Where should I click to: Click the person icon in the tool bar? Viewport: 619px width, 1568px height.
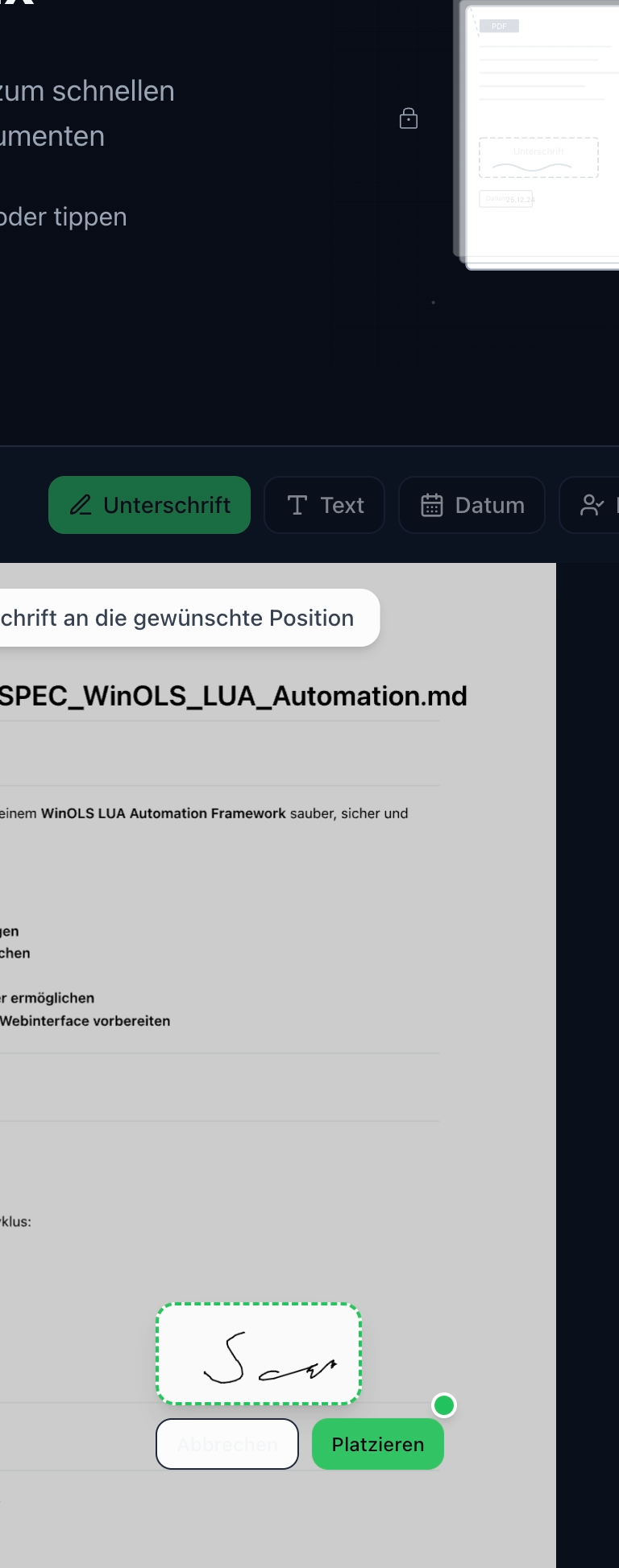[592, 505]
